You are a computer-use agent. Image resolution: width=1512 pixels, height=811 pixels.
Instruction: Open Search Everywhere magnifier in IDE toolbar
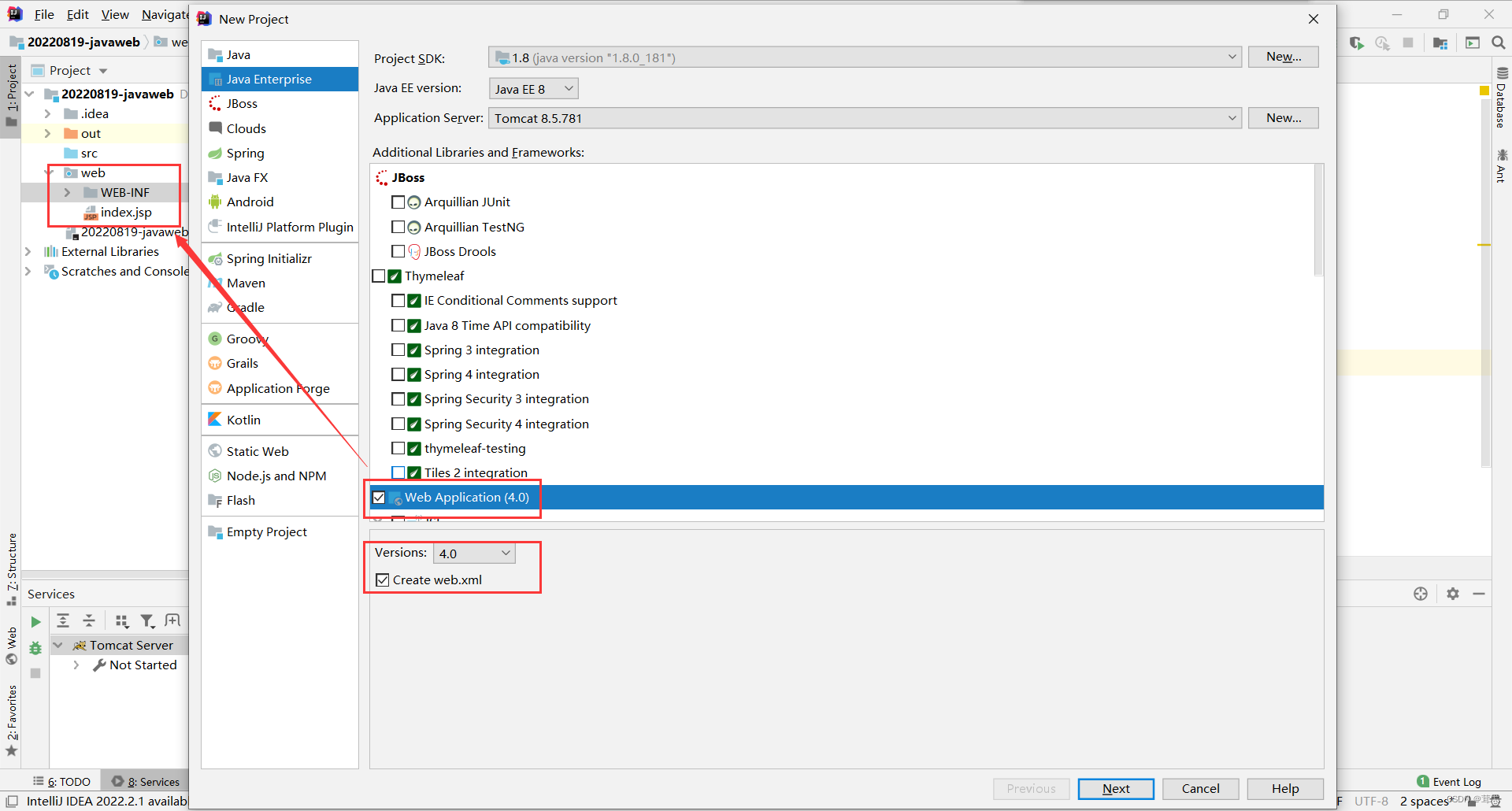[1498, 43]
